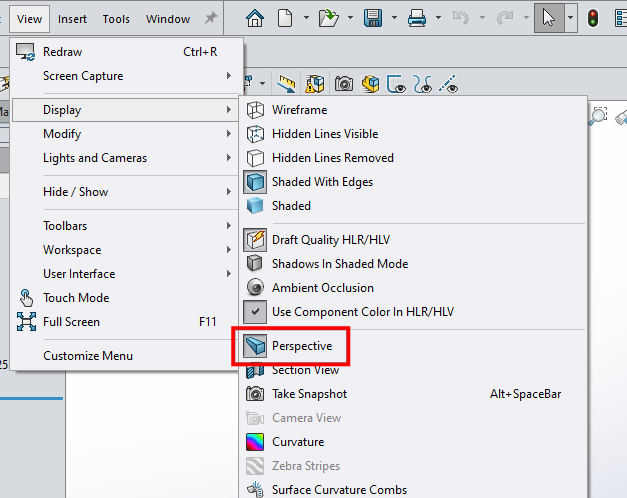This screenshot has width=627, height=498.
Task: Click the New document icon
Action: point(285,18)
